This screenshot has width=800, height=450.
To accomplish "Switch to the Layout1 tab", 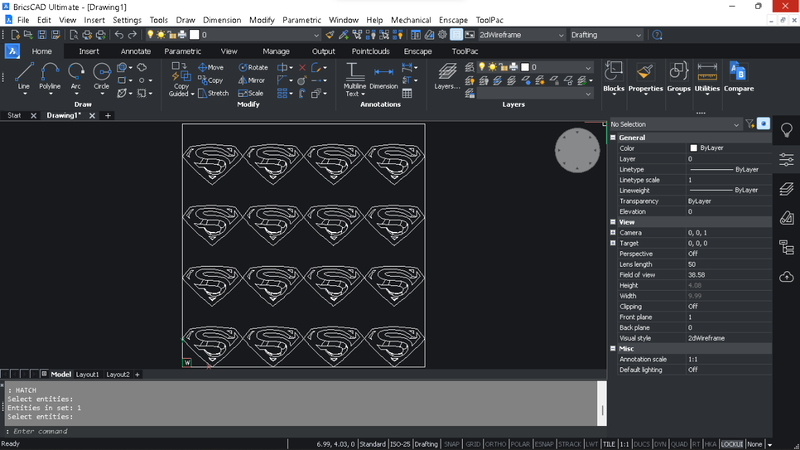I will coord(88,374).
